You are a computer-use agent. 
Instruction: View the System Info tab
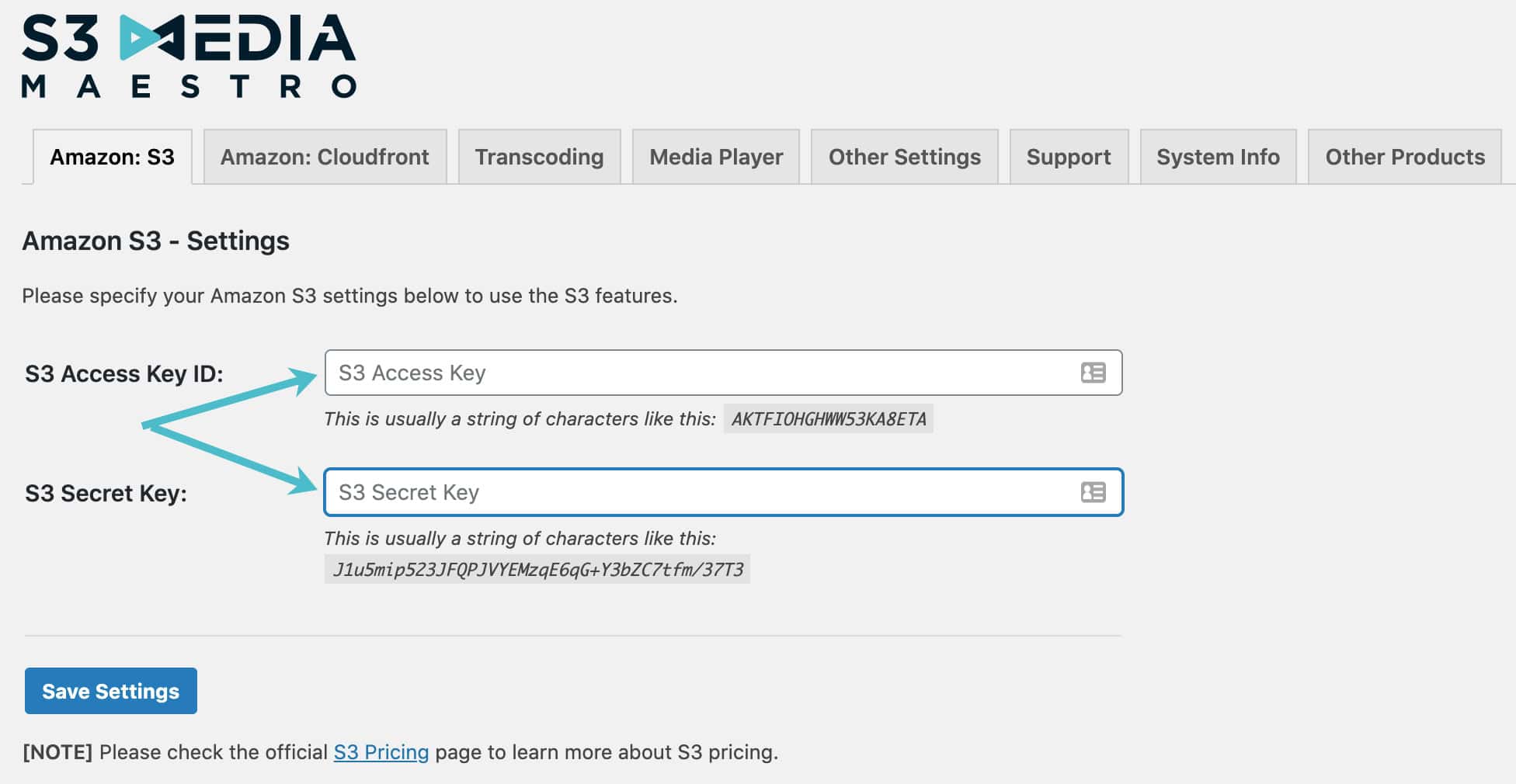coord(1218,157)
